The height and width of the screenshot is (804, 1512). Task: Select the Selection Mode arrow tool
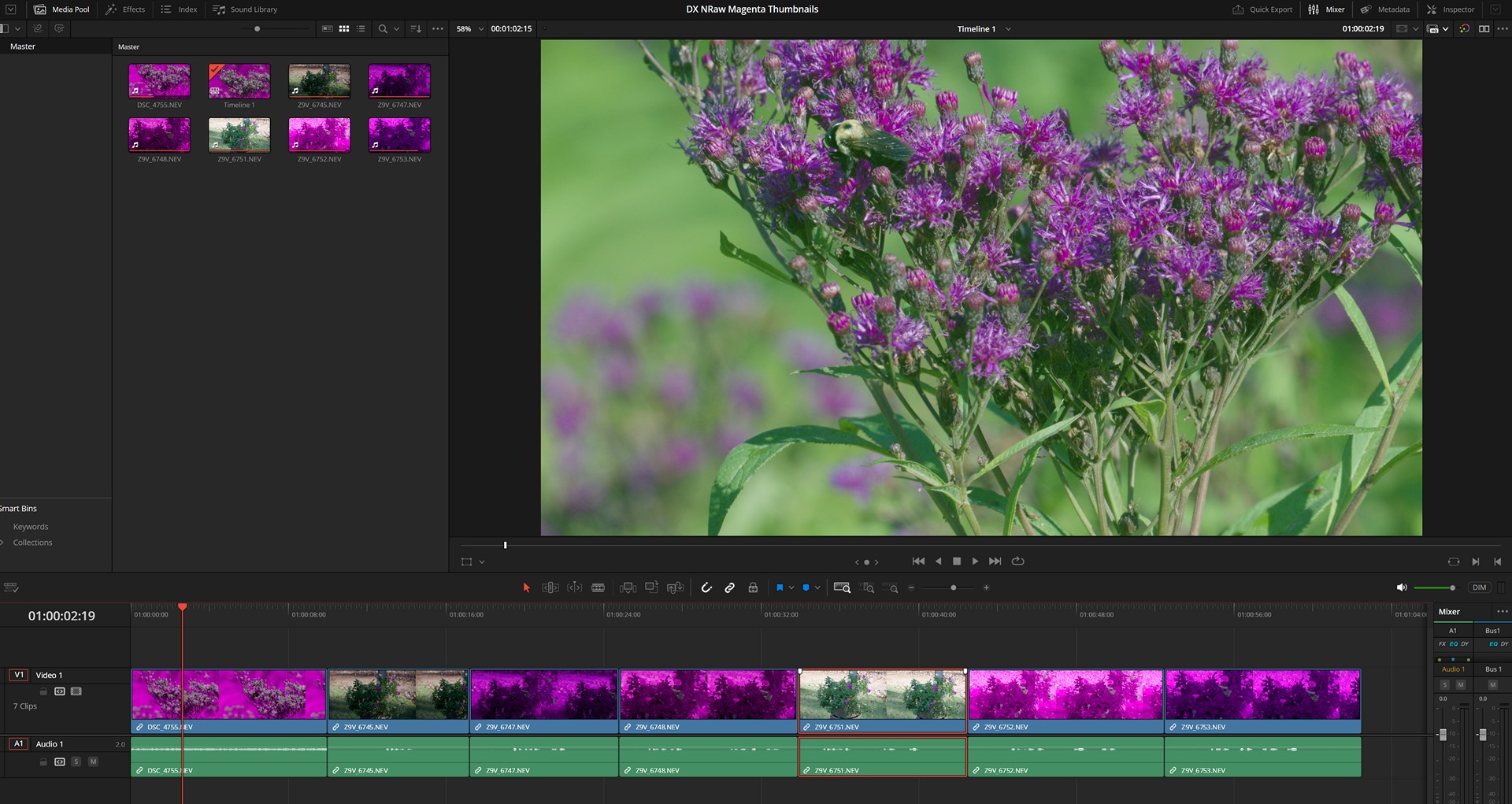[x=527, y=587]
